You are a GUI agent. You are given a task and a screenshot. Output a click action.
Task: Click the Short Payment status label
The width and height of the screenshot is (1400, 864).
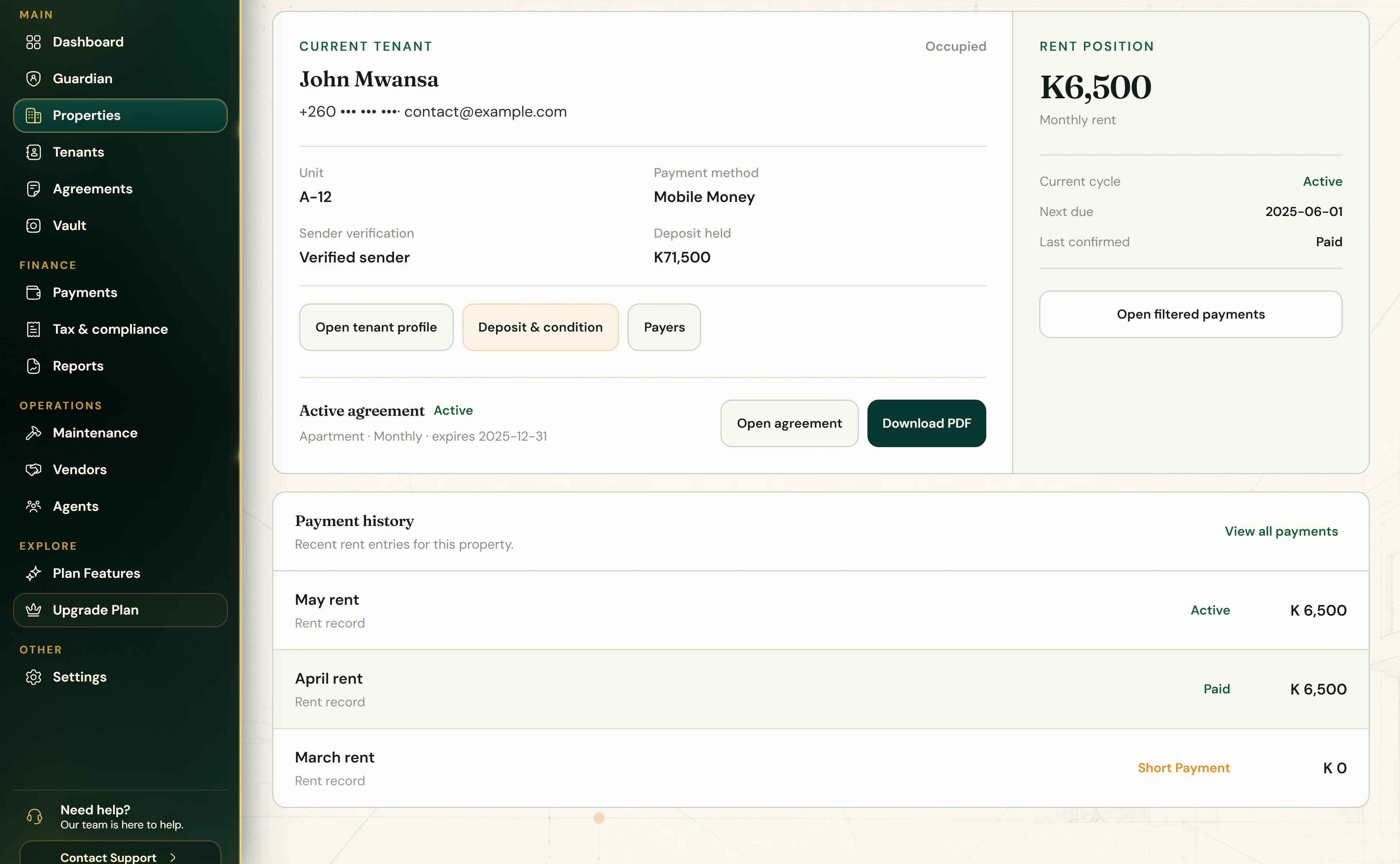coord(1184,768)
